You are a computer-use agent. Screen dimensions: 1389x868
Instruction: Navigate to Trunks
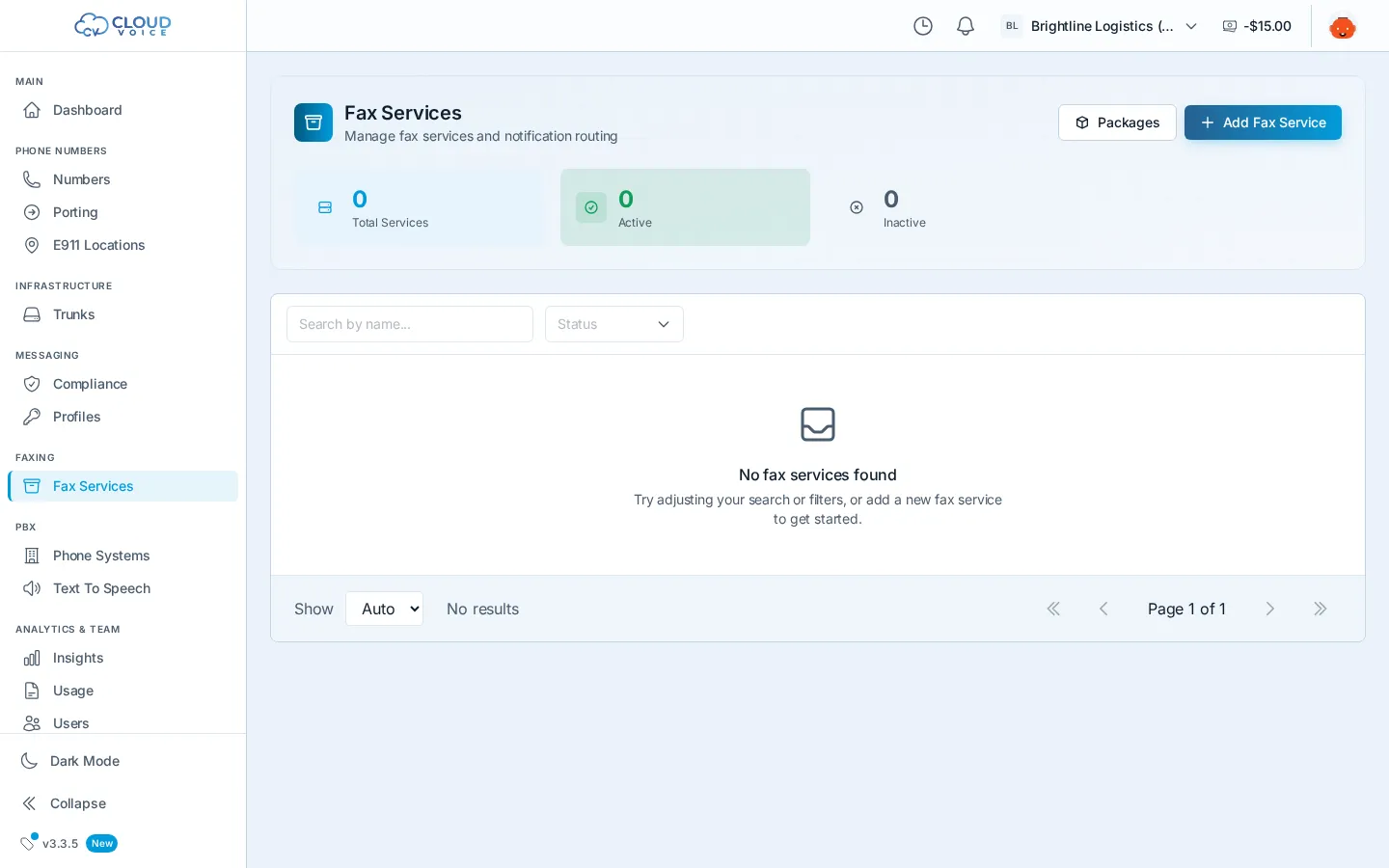(123, 314)
